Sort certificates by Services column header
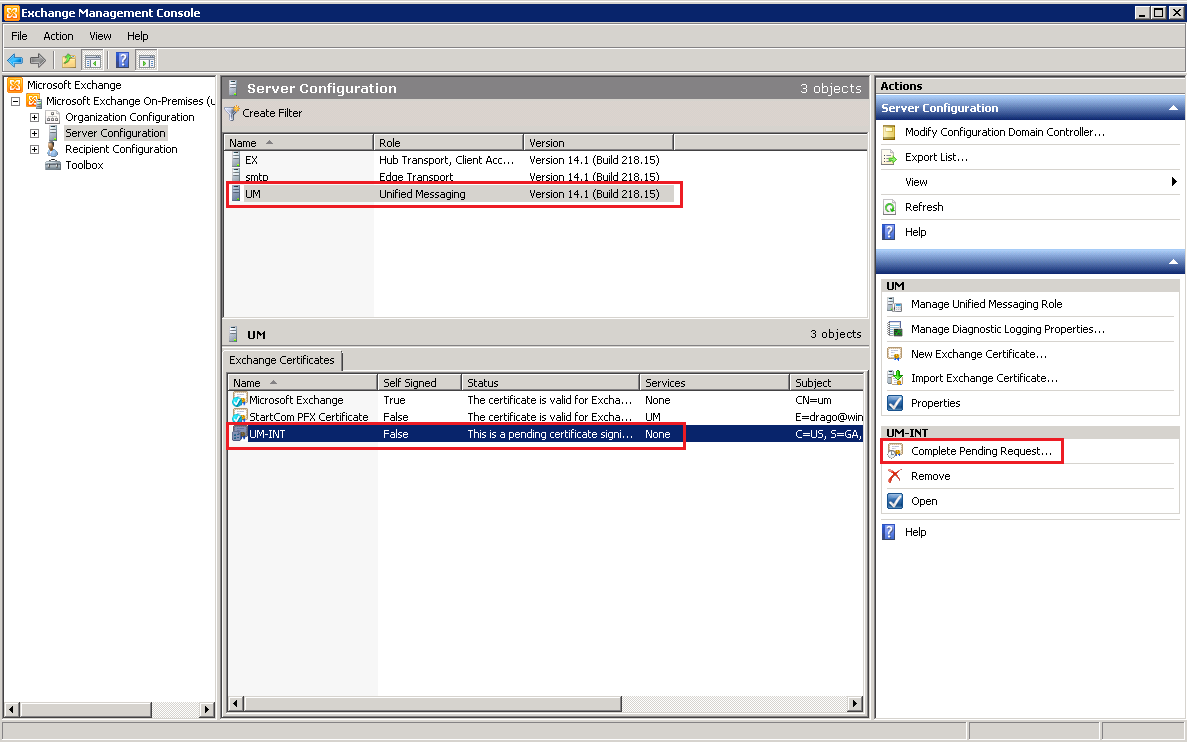The width and height of the screenshot is (1187, 742). pos(714,383)
